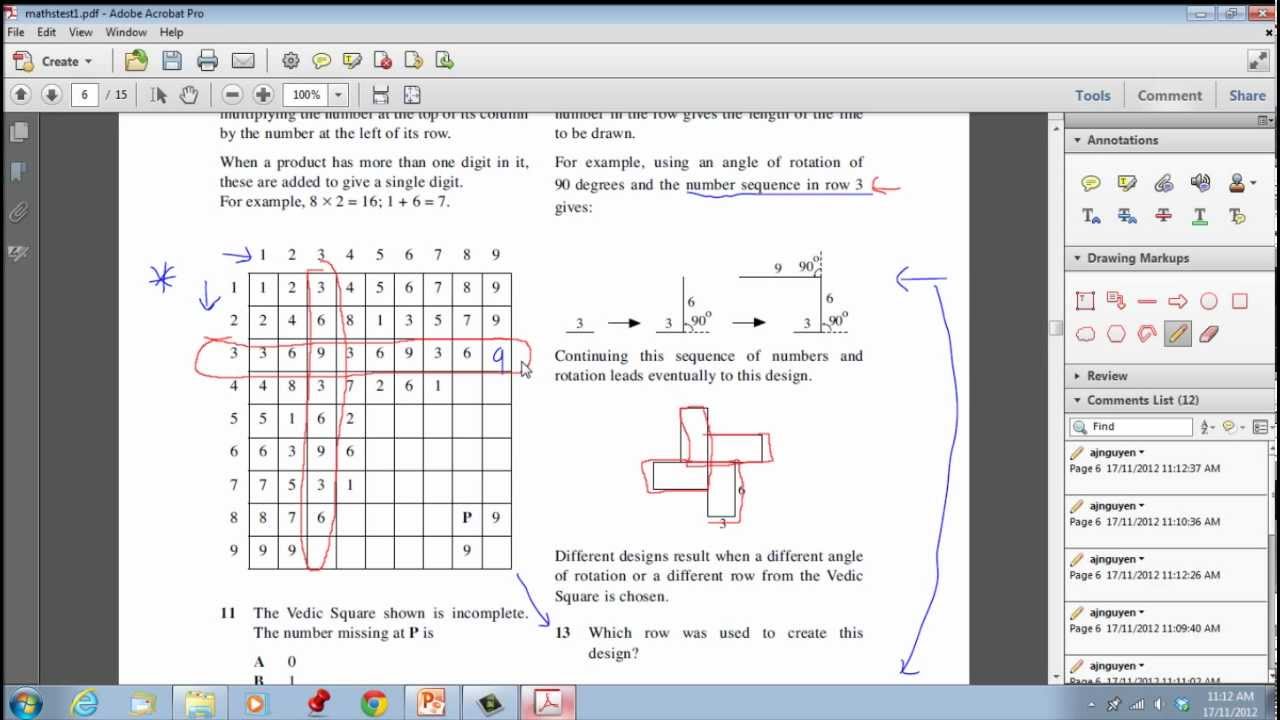This screenshot has height=720, width=1280.
Task: Go to previous page arrow
Action: (21, 95)
